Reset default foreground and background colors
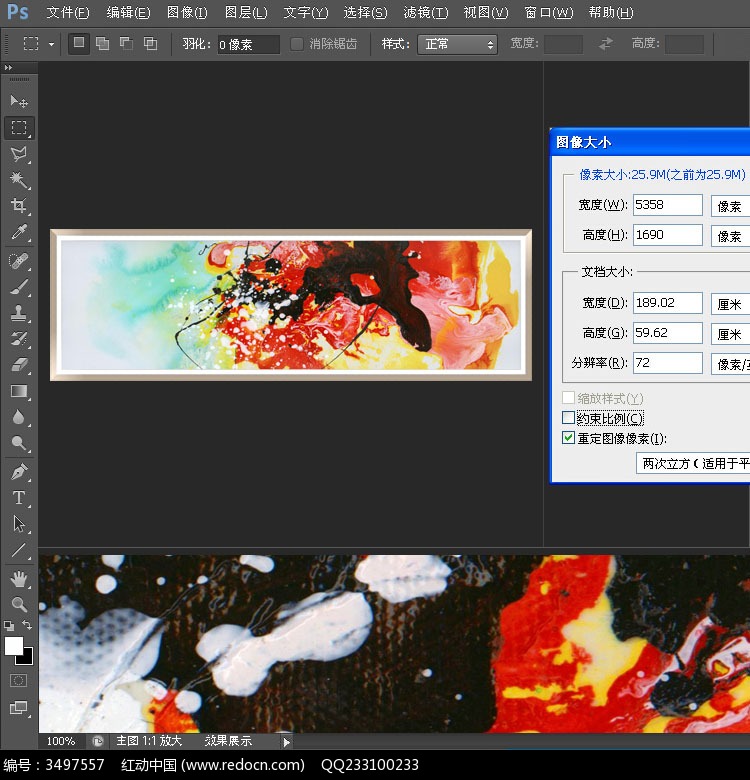The height and width of the screenshot is (780, 750). tap(8, 625)
